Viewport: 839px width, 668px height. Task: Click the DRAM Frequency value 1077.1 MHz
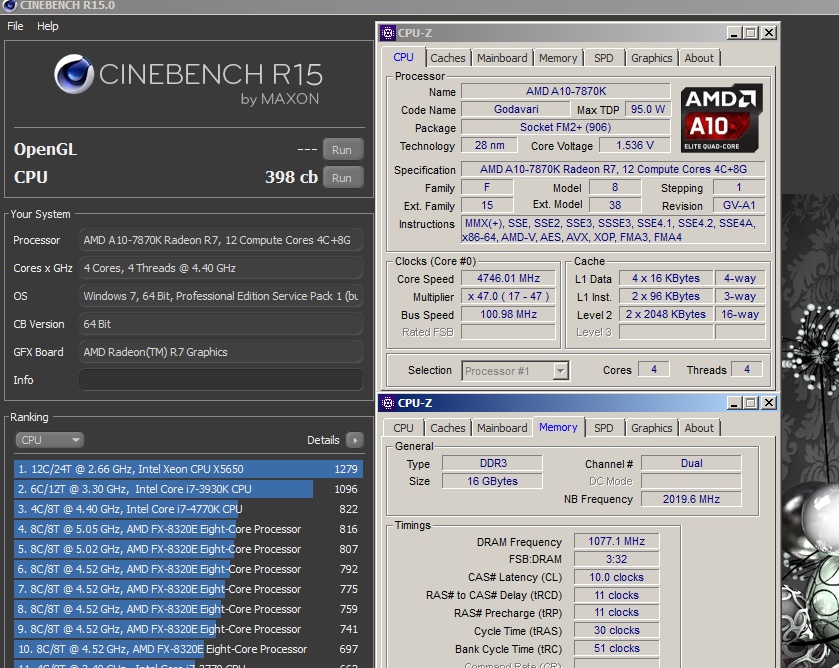[616, 541]
